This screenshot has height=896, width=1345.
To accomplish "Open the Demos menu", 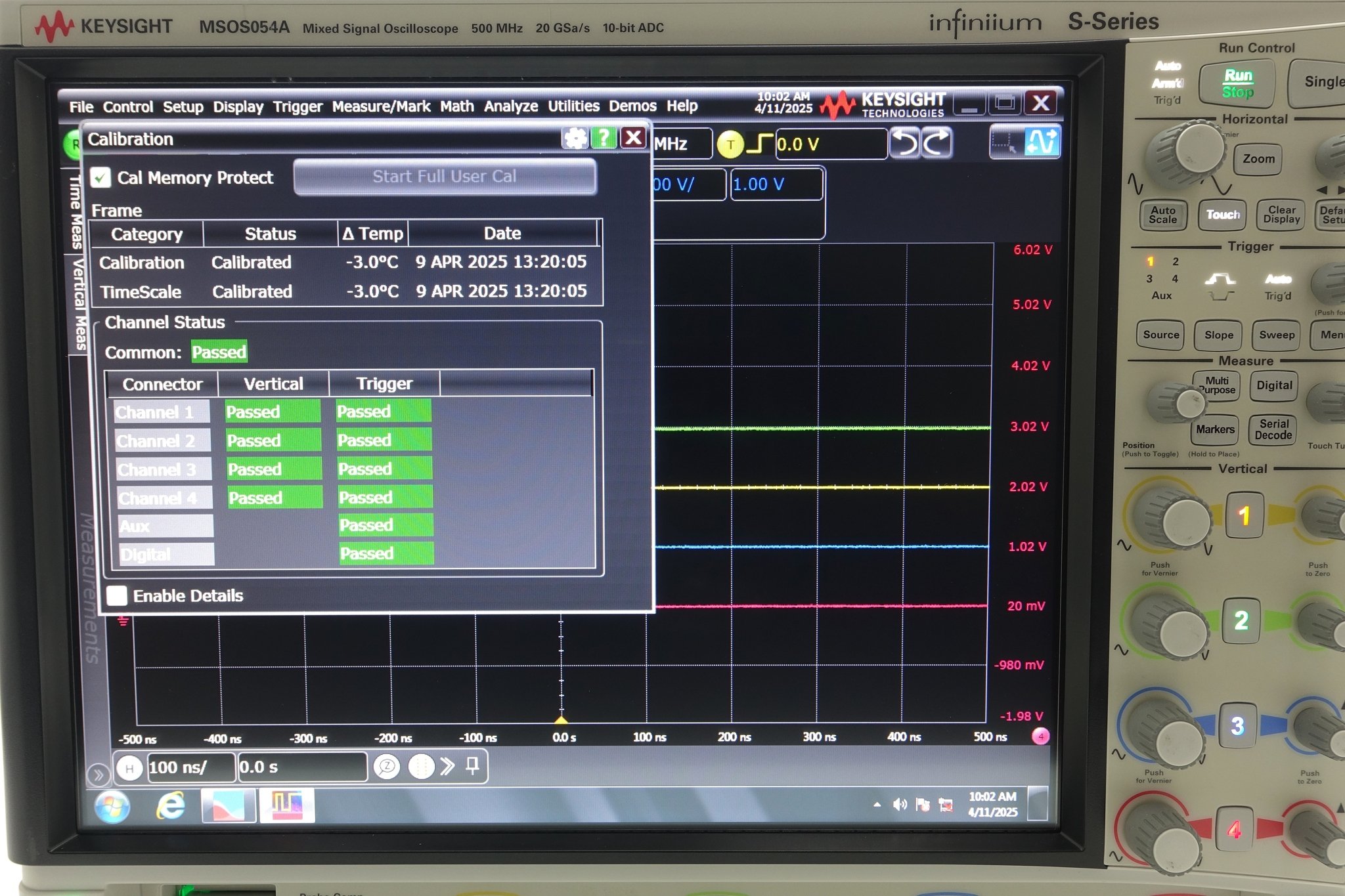I will [x=632, y=106].
